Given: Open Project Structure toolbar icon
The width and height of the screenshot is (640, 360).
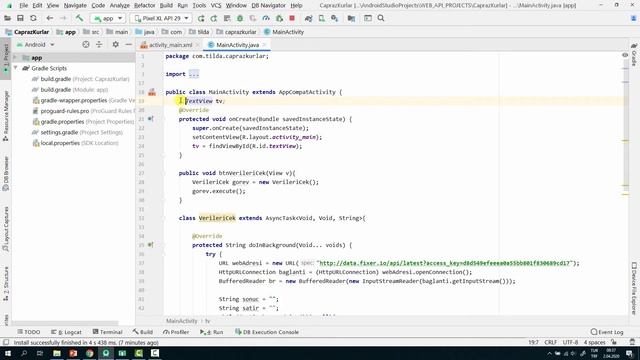Looking at the screenshot, I should point(351,18).
